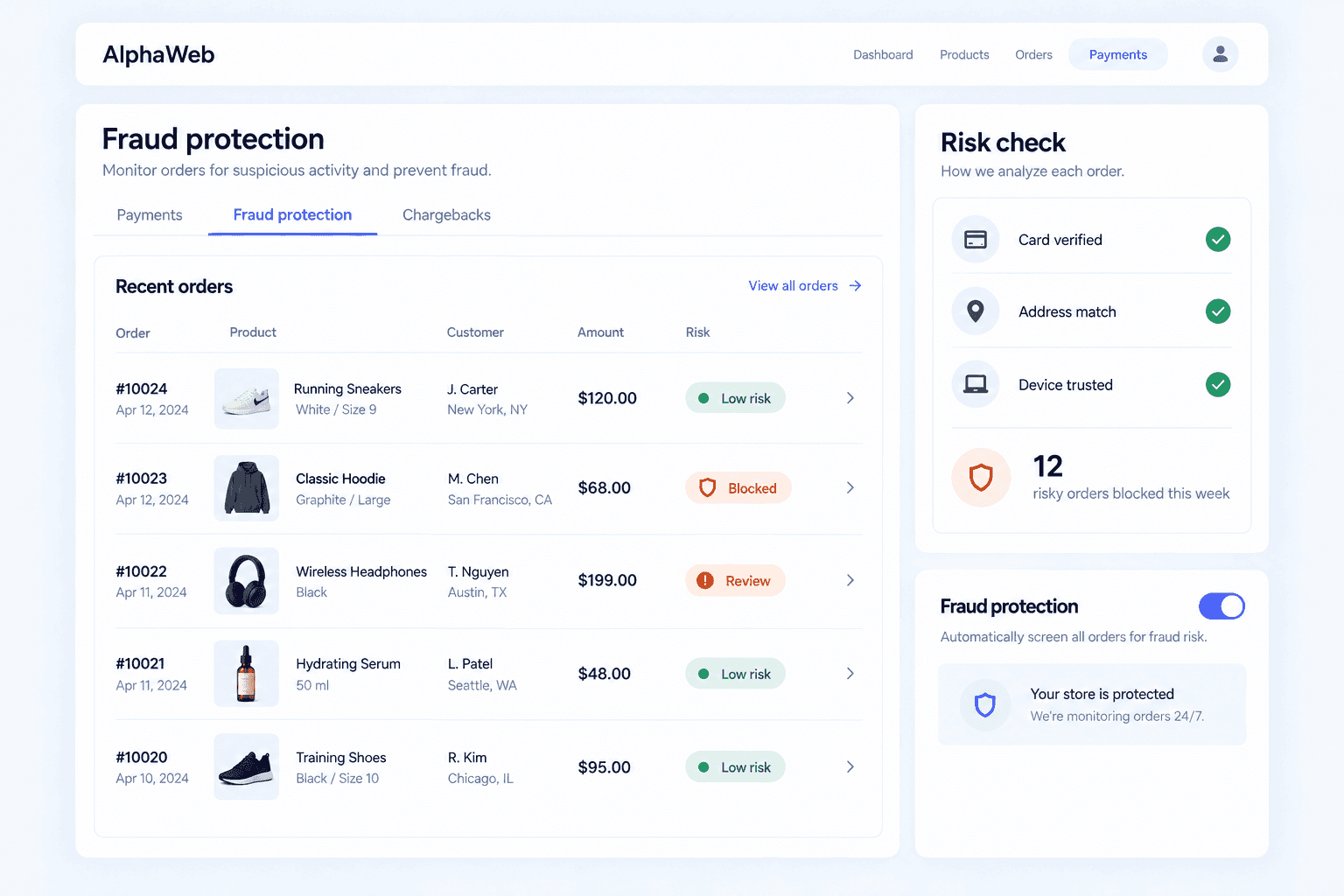1344x896 pixels.
Task: Click the Blocked badge for order #10023
Action: click(x=738, y=488)
